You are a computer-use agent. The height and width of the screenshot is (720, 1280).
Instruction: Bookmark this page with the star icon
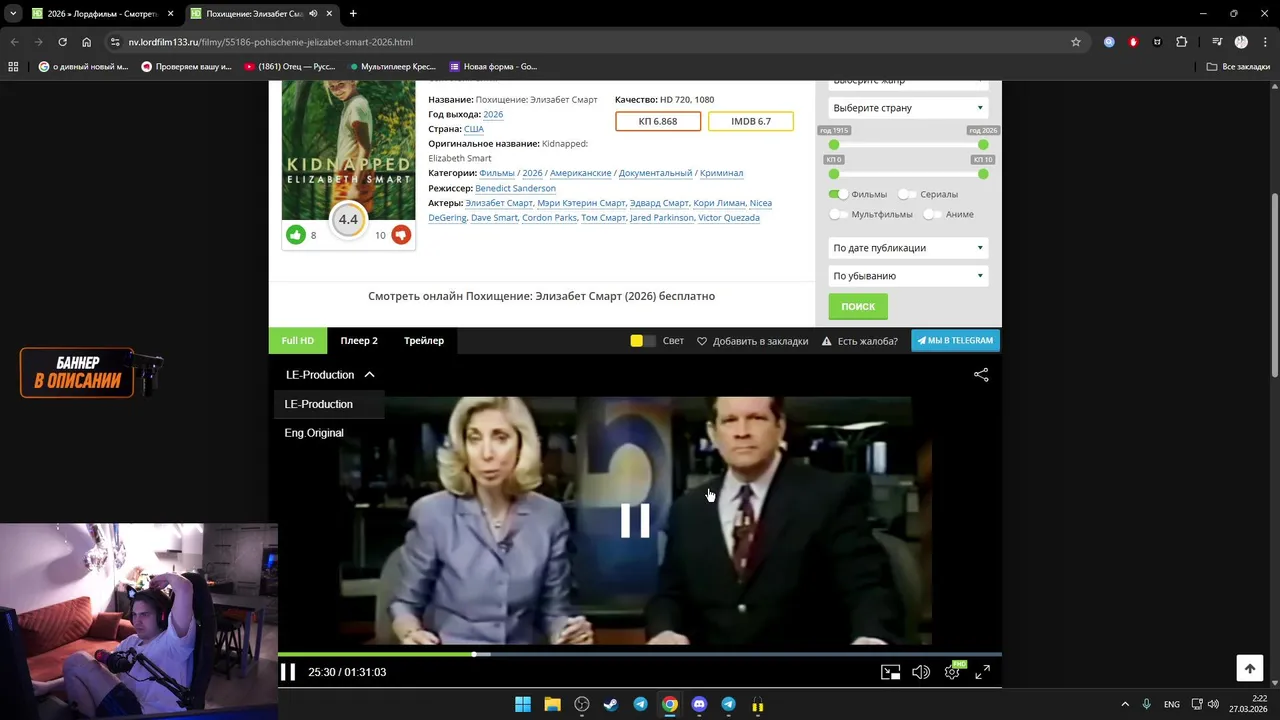point(1076,42)
